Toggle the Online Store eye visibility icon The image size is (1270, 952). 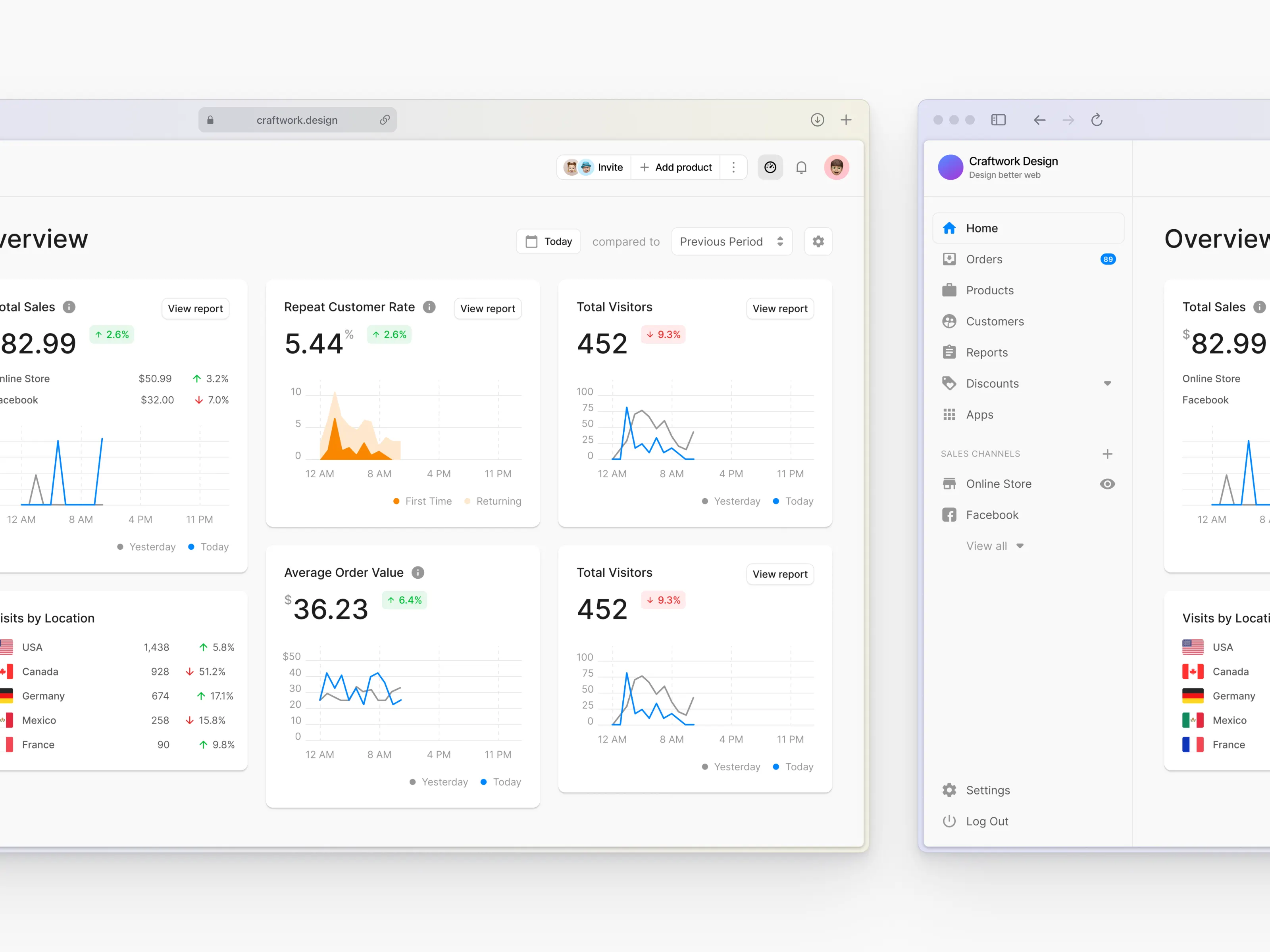pos(1108,484)
